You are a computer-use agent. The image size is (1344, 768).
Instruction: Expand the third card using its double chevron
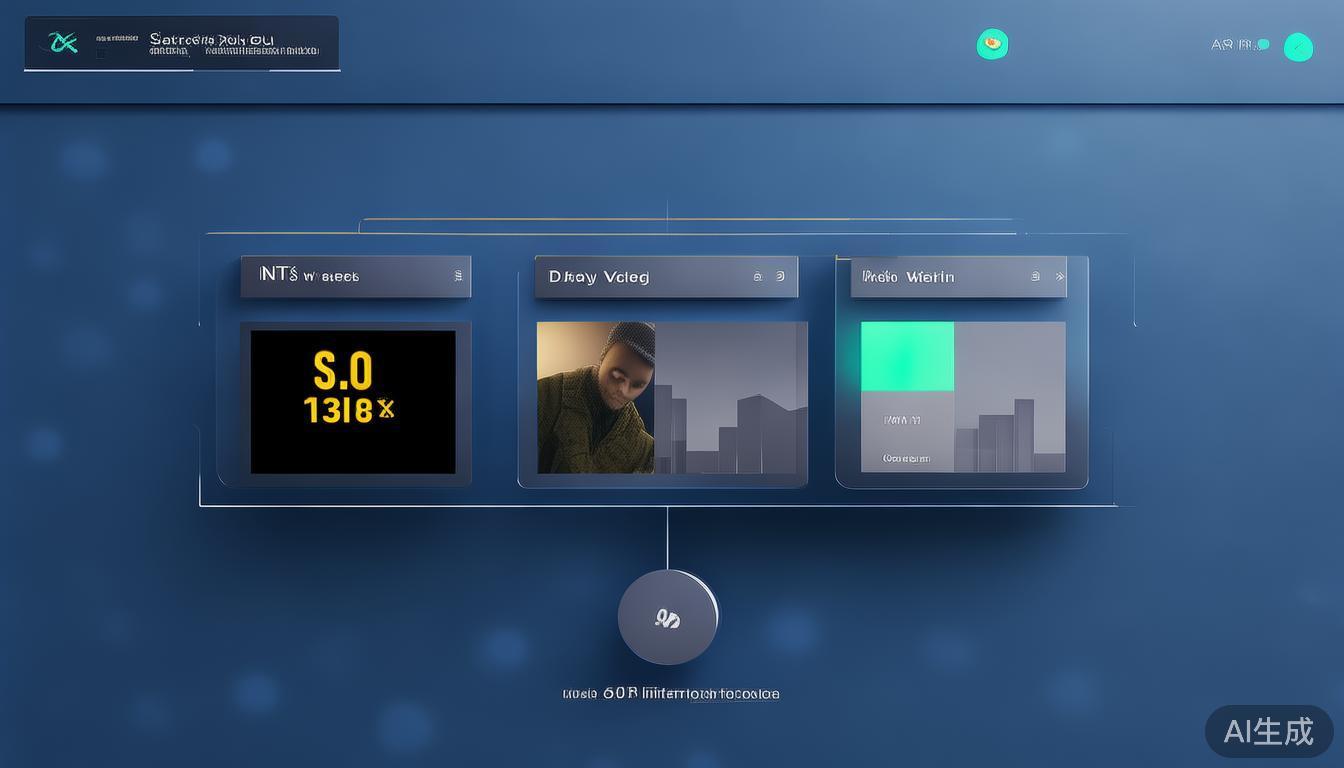[x=1059, y=277]
